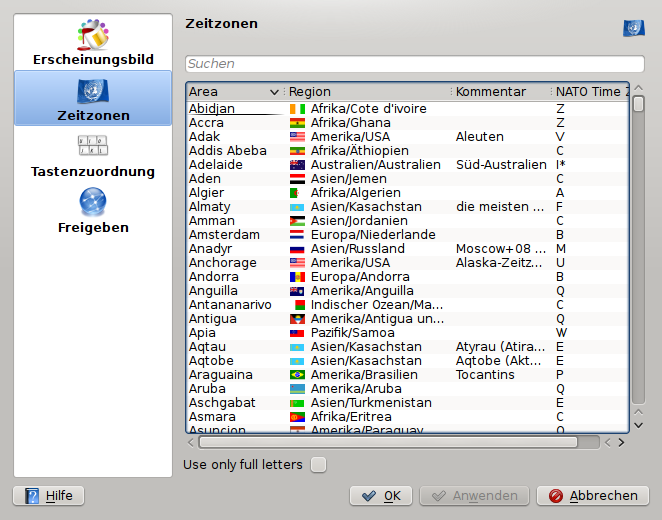
Task: Click Asien/Turkmenistan region text
Action: click(371, 403)
